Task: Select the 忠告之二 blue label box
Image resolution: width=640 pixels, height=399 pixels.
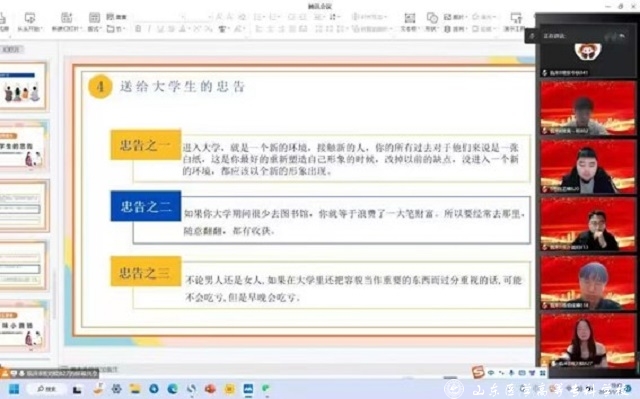Action: [146, 206]
